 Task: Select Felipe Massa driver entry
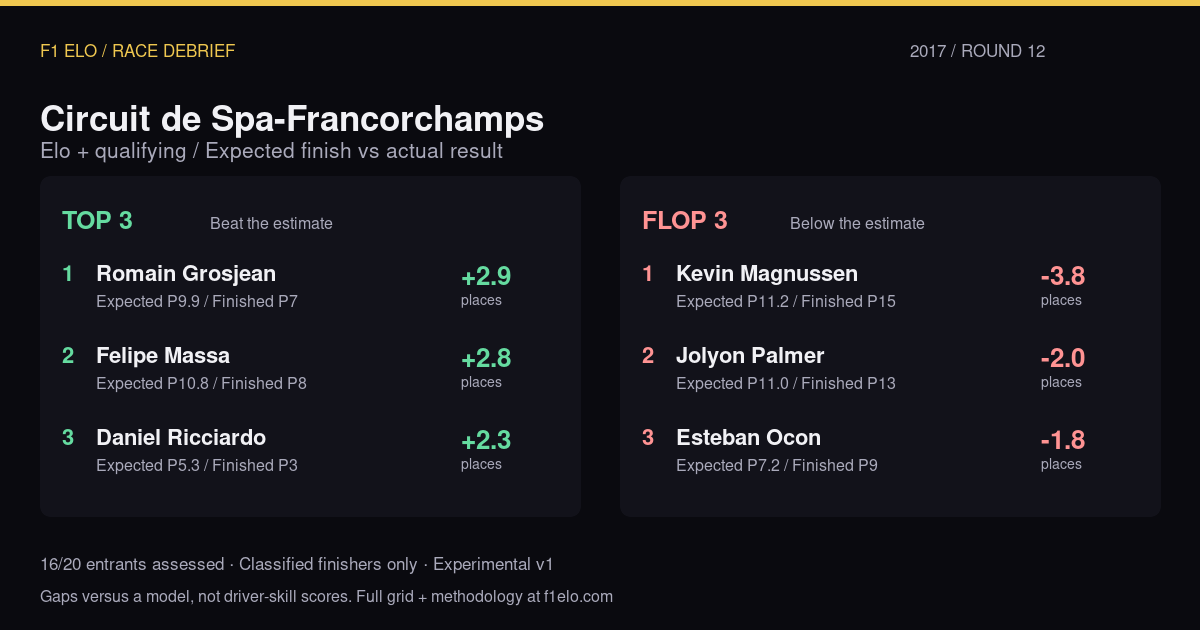pyautogui.click(x=163, y=356)
